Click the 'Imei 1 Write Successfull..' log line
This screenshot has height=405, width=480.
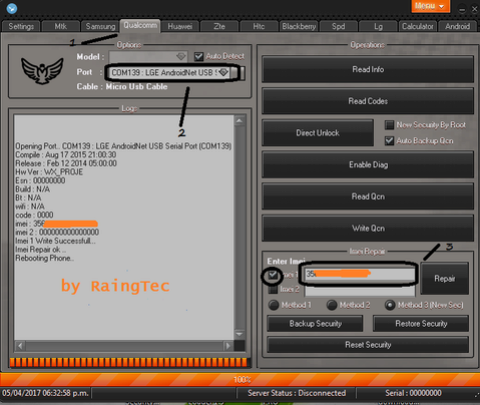[55, 241]
